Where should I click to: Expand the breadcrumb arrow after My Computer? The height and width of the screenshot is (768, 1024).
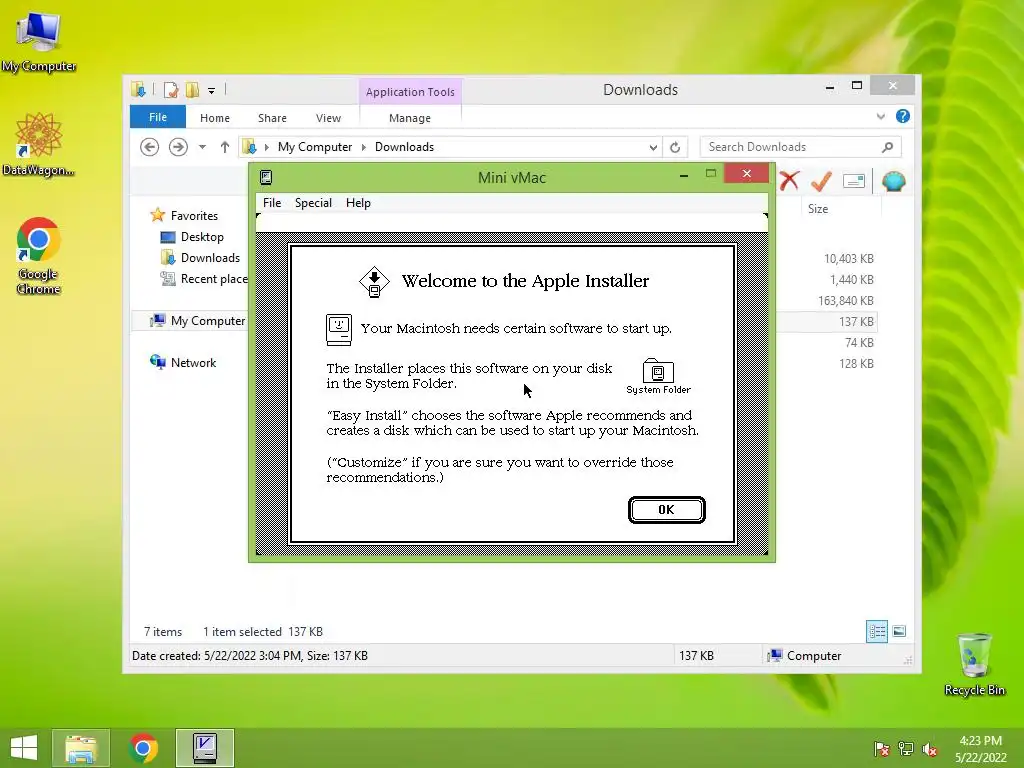364,147
